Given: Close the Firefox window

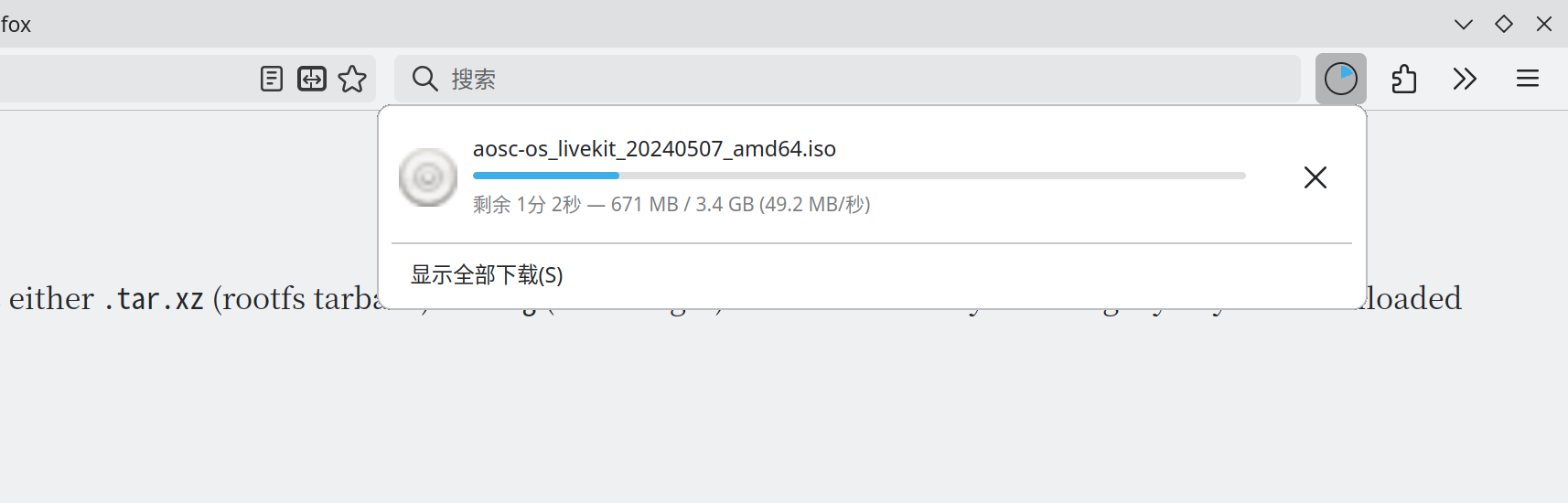Looking at the screenshot, I should coord(1544,24).
